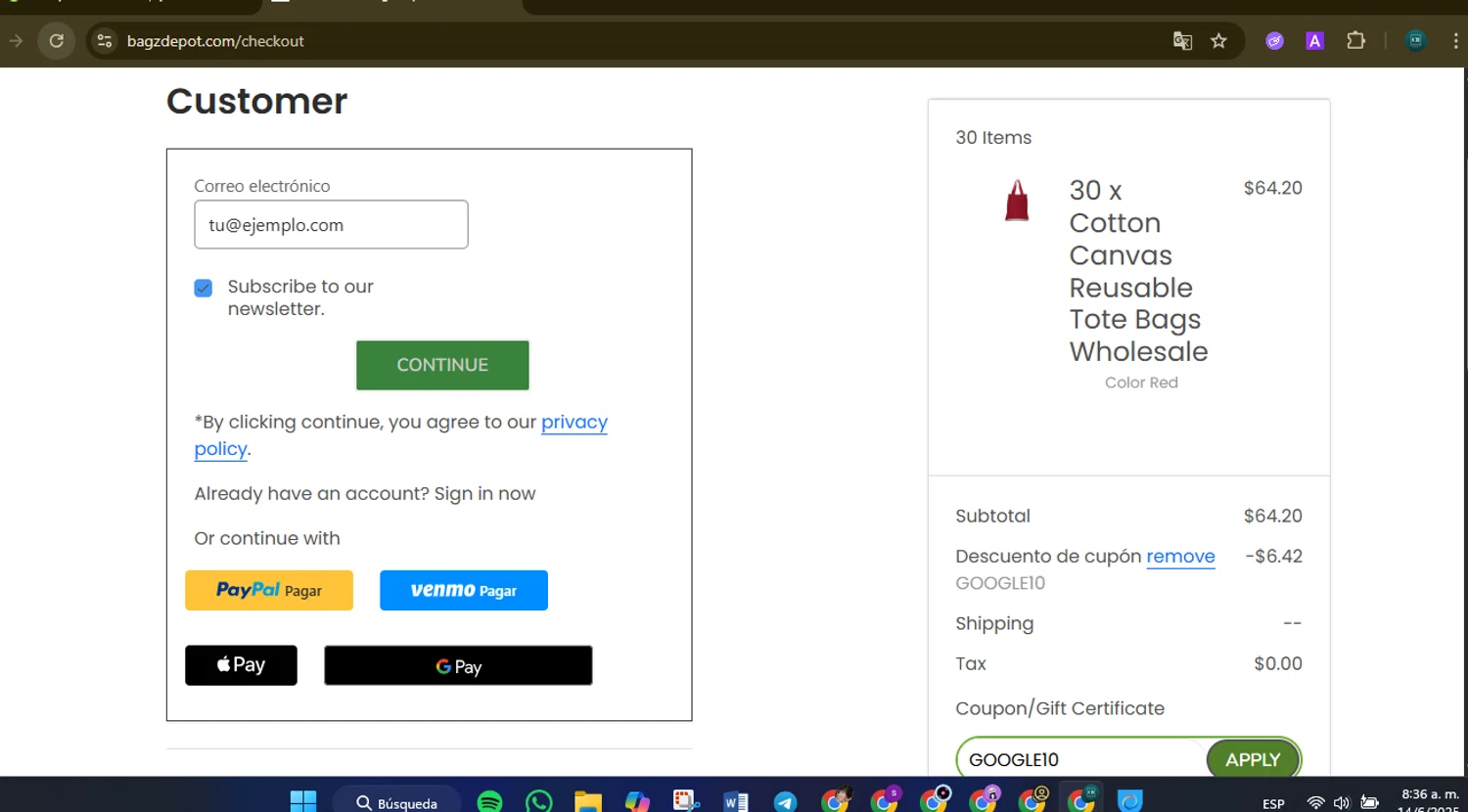1468x812 pixels.
Task: Click the coupon code input field
Action: tap(1081, 760)
